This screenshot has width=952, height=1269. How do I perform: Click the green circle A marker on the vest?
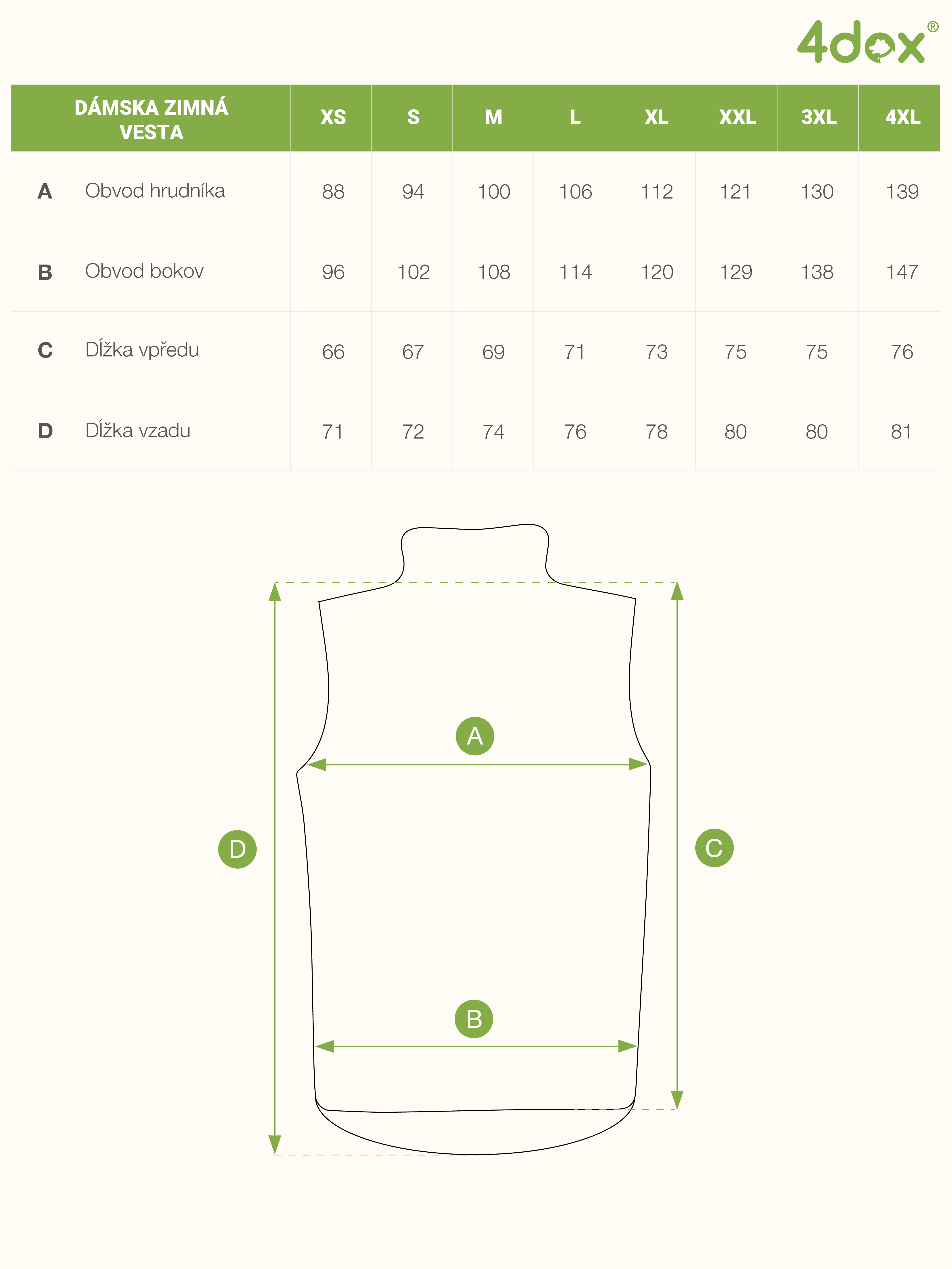[x=475, y=736]
